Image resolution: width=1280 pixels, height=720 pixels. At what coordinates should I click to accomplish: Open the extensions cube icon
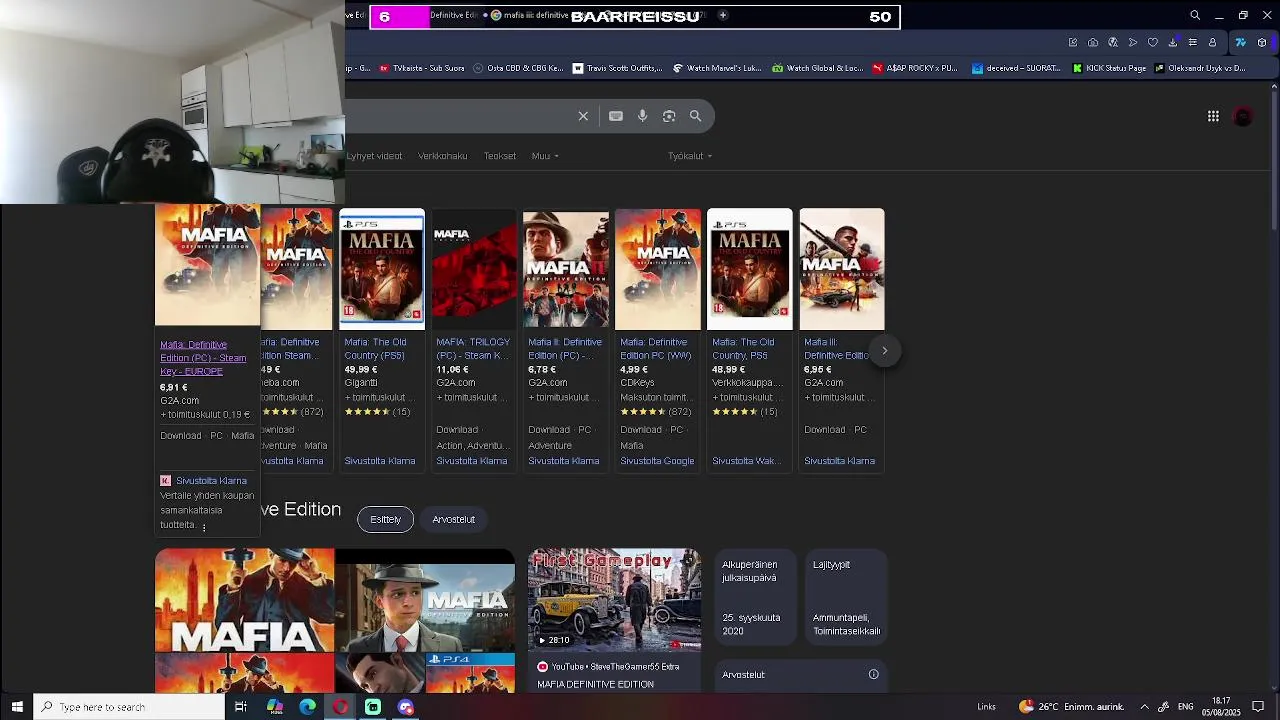click(x=1262, y=42)
